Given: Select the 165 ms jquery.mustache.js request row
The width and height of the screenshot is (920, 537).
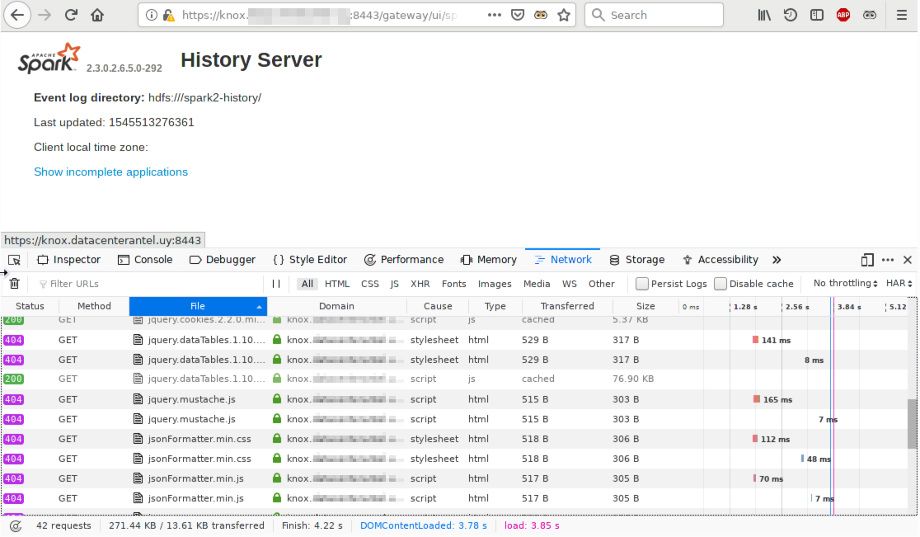Looking at the screenshot, I should 455,399.
